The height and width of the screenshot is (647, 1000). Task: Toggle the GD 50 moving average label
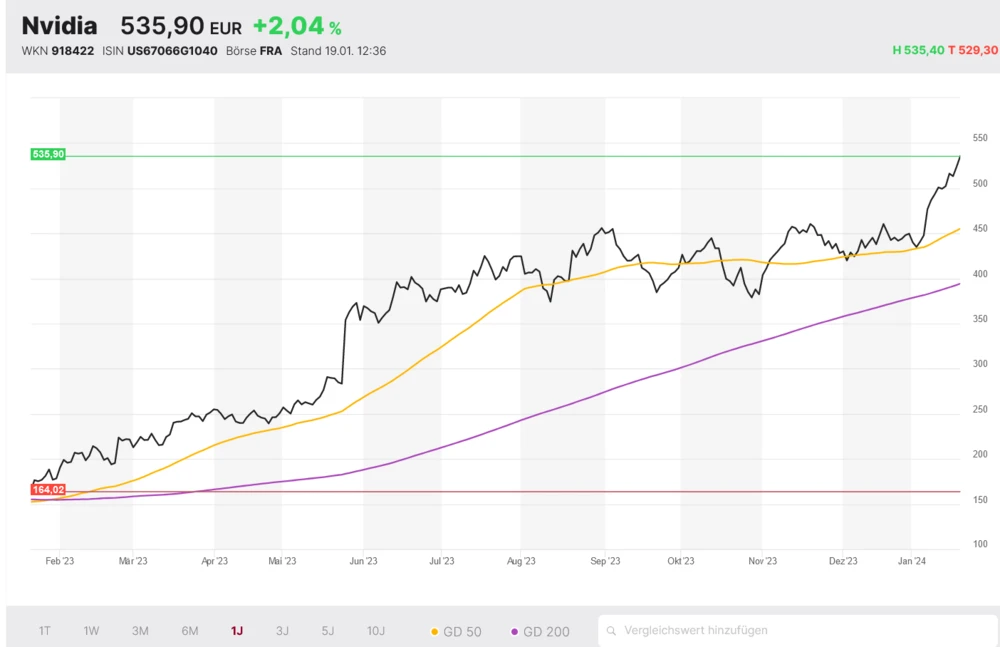462,631
